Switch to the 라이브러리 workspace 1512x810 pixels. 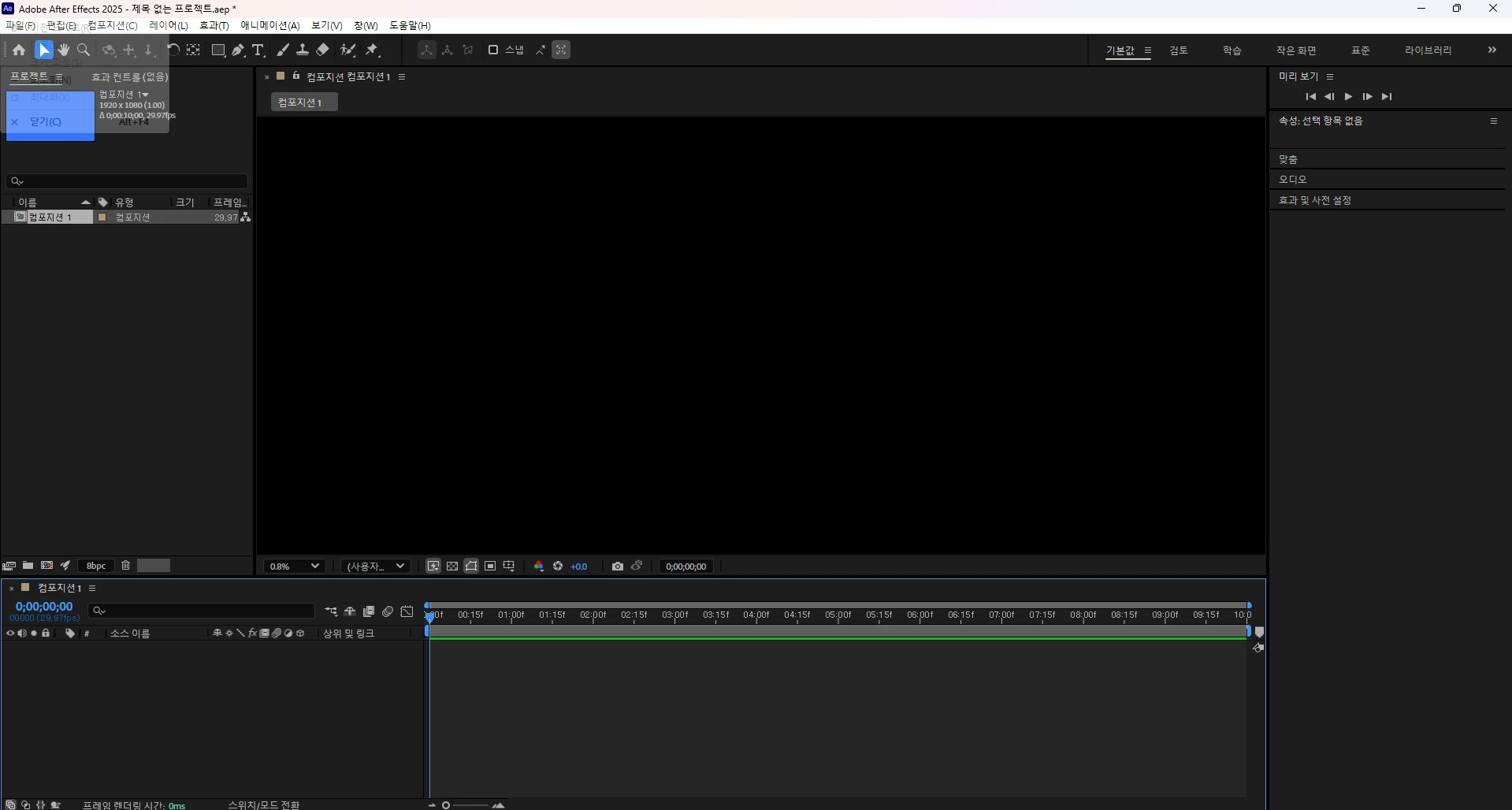1428,50
